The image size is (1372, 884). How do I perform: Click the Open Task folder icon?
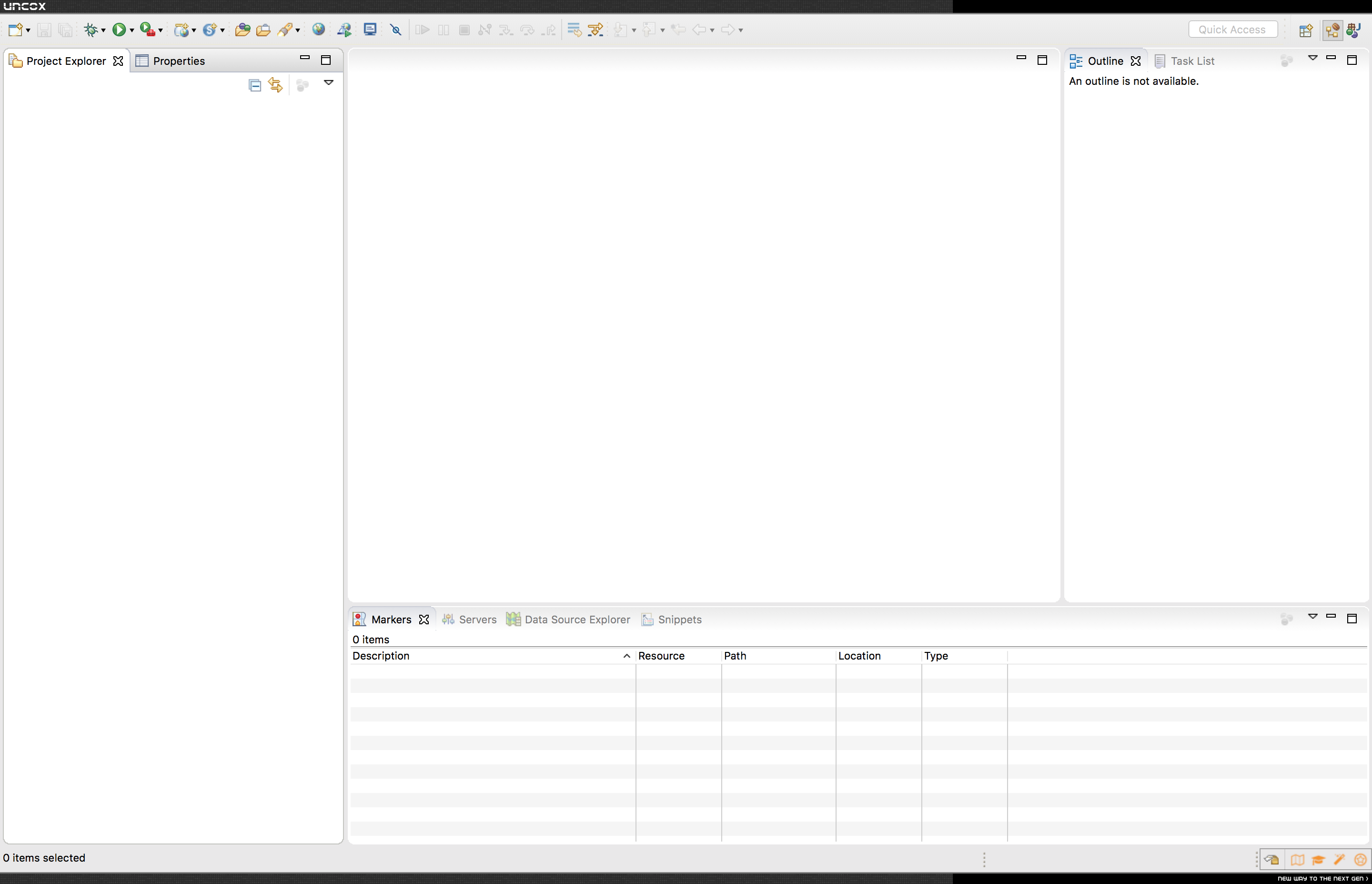pyautogui.click(x=263, y=29)
